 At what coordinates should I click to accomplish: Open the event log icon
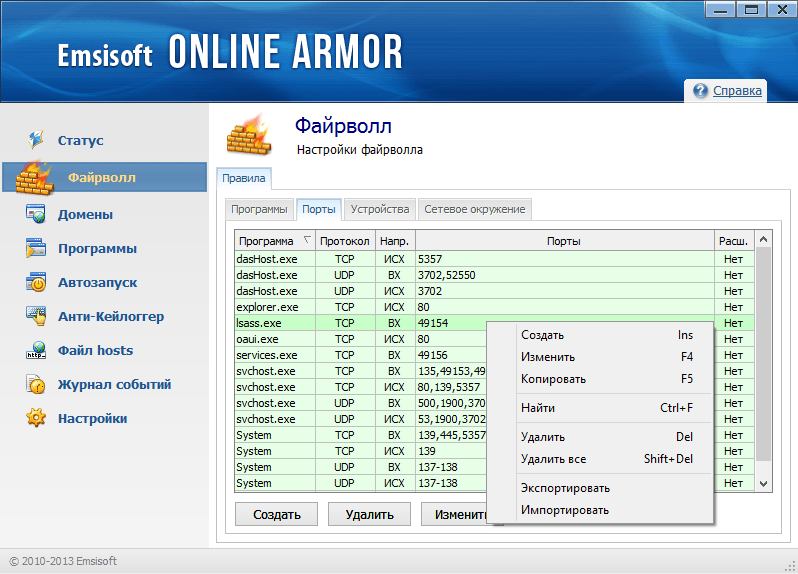(36, 384)
